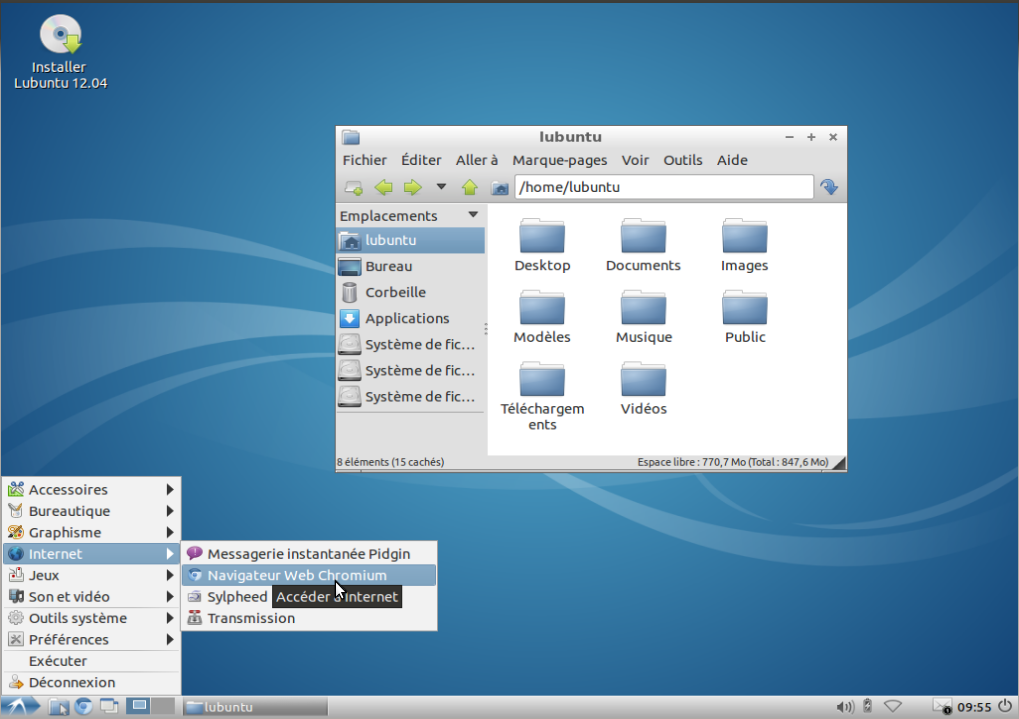Screen dimensions: 1019x719
Task: Select lubuntu home in the places list
Action: tap(411, 241)
